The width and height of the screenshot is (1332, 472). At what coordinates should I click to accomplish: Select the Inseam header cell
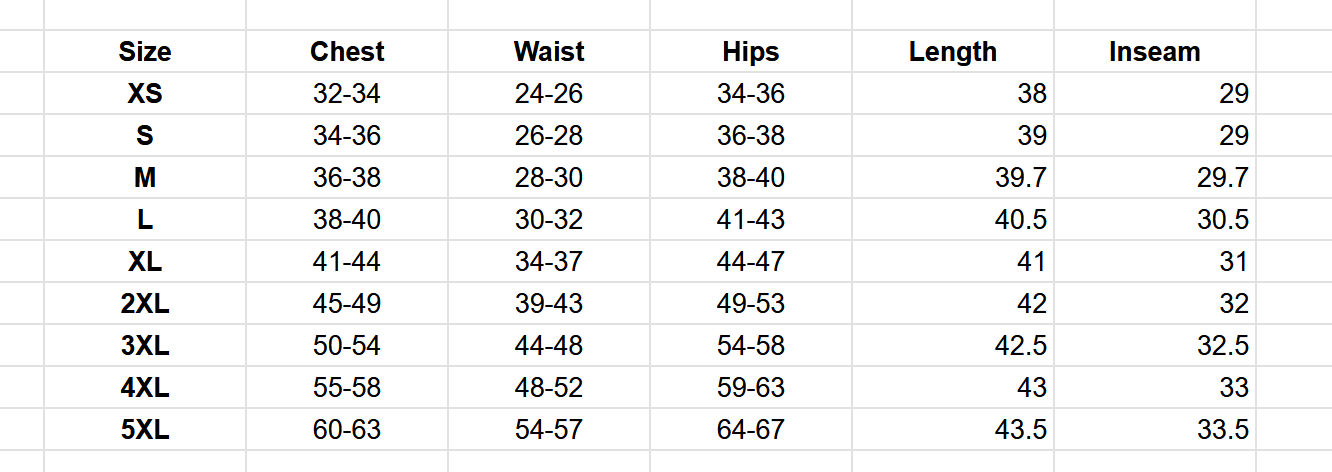[x=1155, y=52]
